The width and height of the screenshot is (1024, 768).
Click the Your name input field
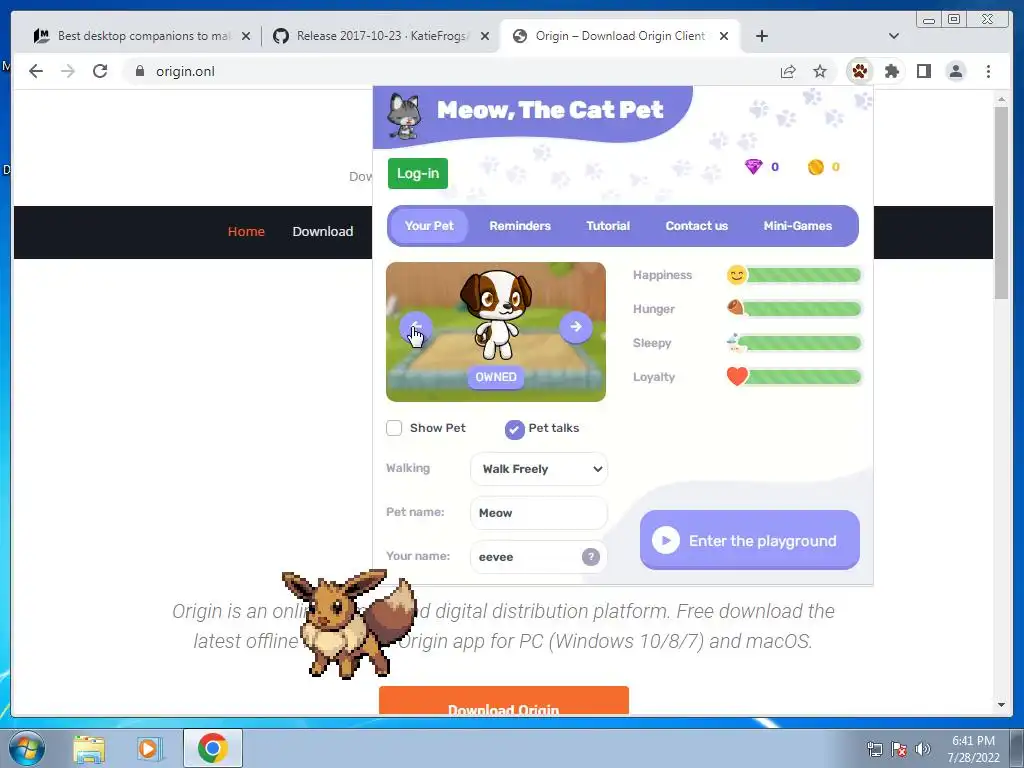[539, 556]
